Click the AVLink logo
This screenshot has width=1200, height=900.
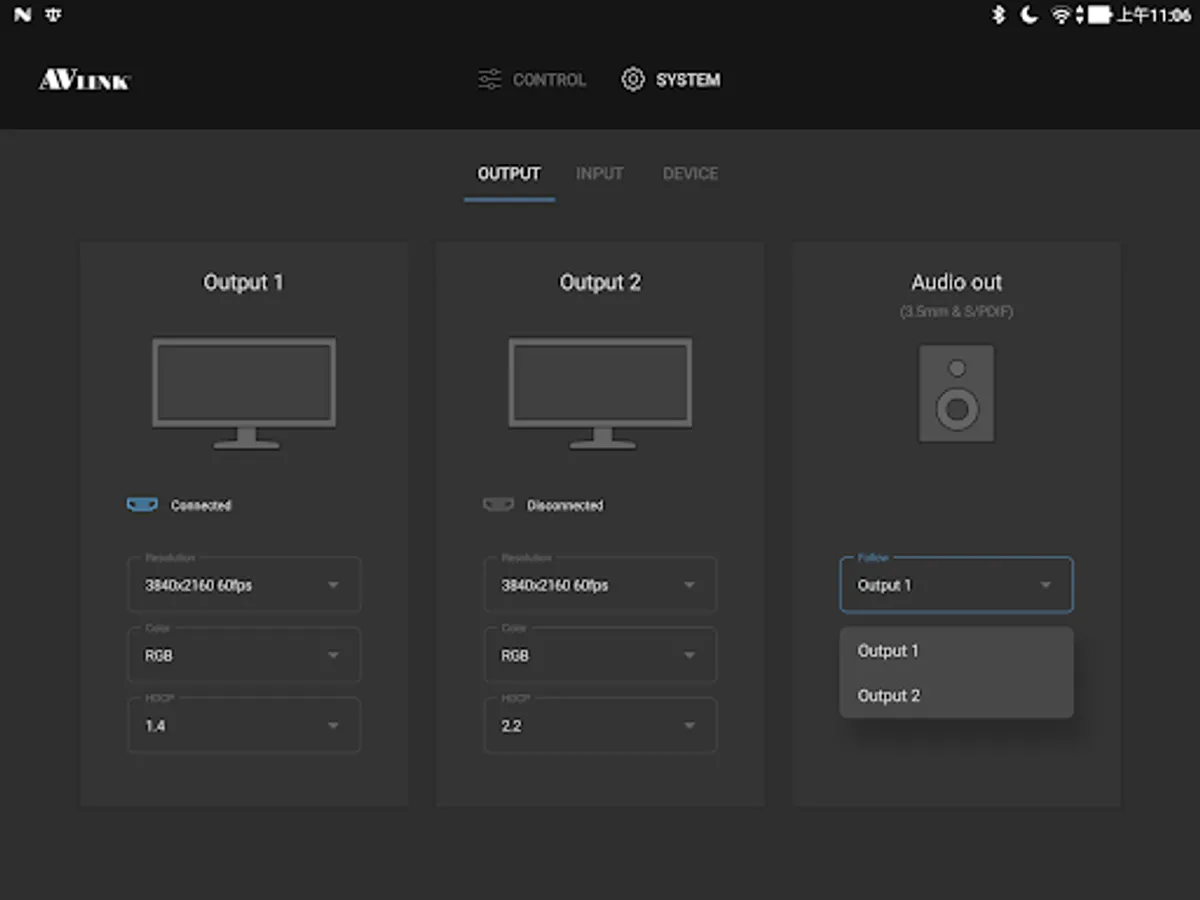pos(85,80)
